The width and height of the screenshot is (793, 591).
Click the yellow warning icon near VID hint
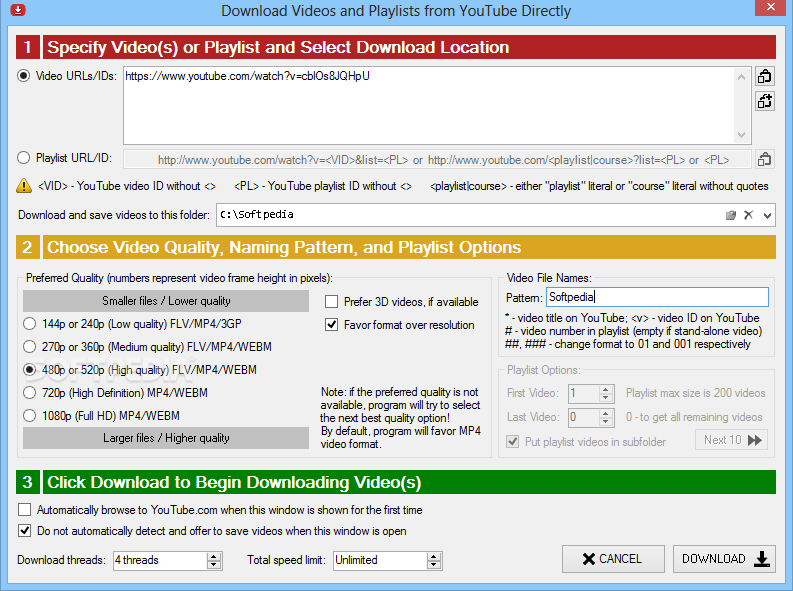click(24, 186)
